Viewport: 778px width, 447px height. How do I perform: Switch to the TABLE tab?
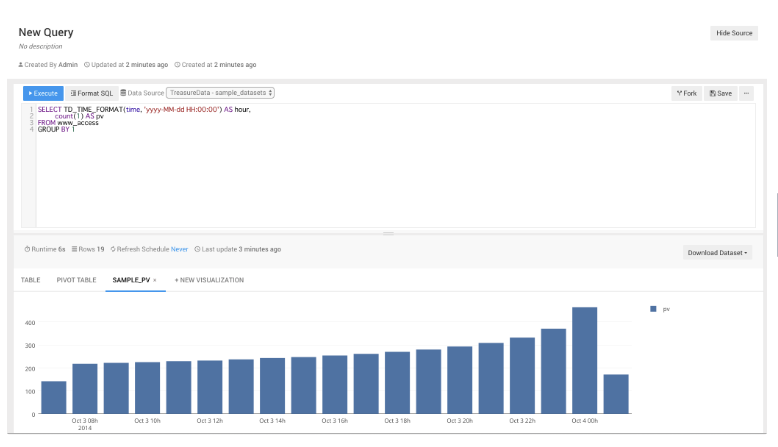click(31, 280)
